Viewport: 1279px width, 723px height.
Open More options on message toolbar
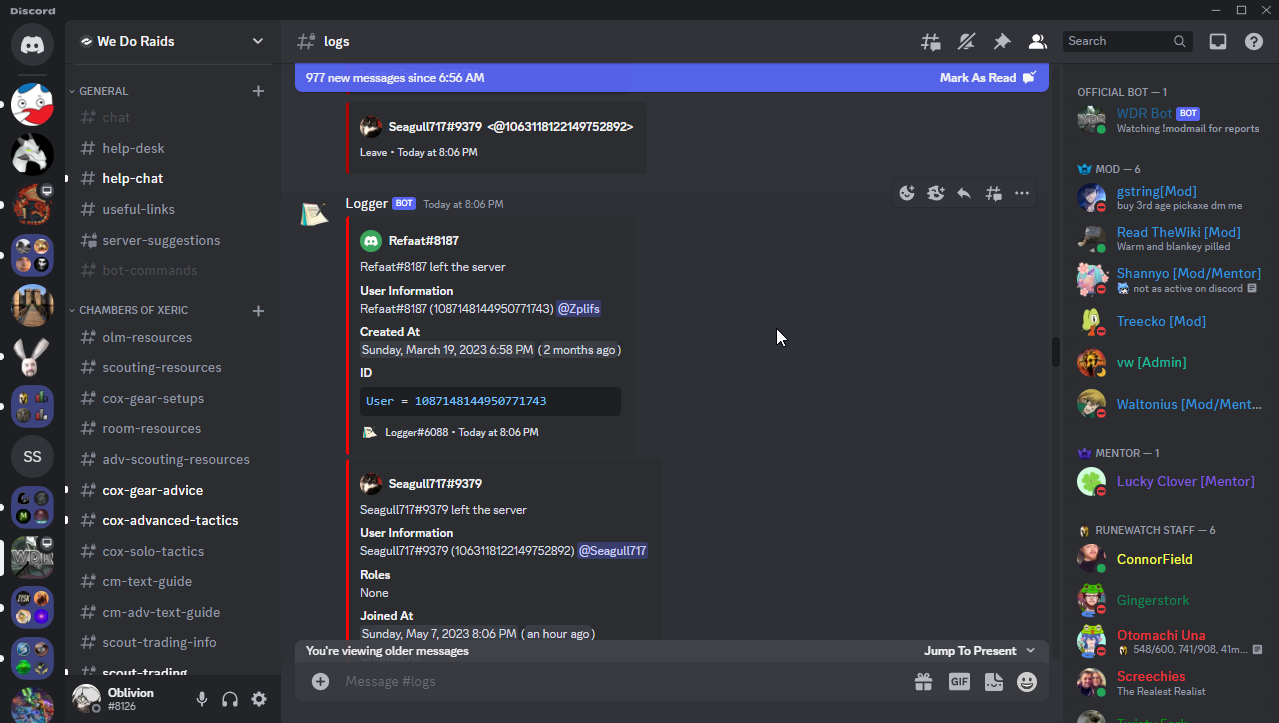pos(1022,193)
